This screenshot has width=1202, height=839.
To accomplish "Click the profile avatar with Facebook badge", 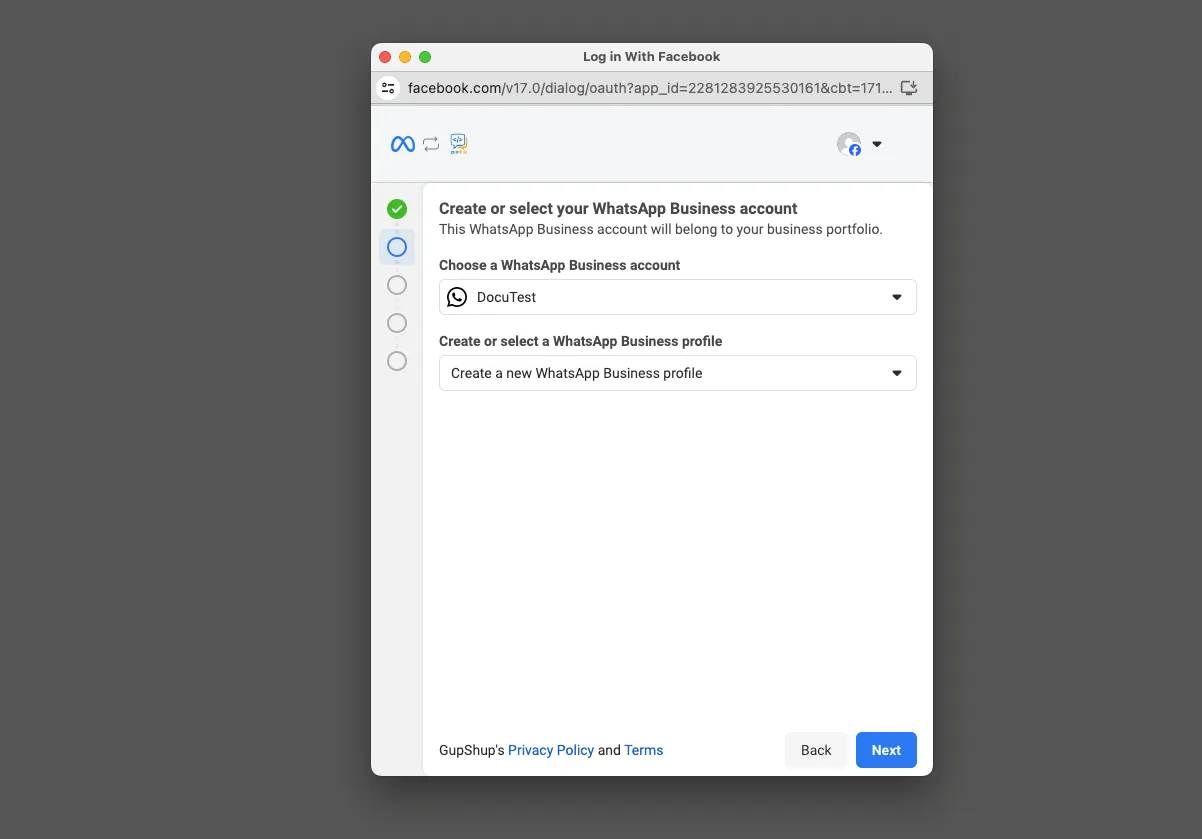I will [x=849, y=144].
